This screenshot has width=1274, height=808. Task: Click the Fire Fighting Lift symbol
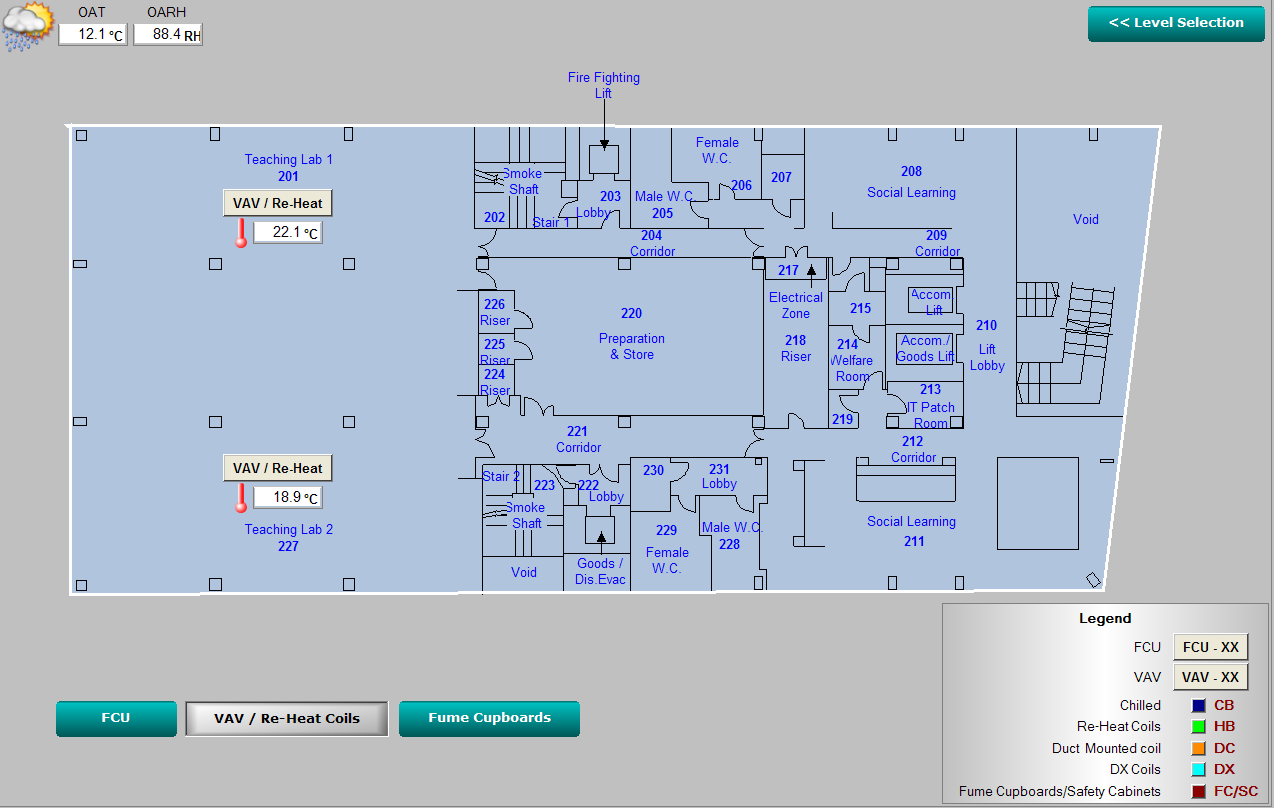[604, 159]
